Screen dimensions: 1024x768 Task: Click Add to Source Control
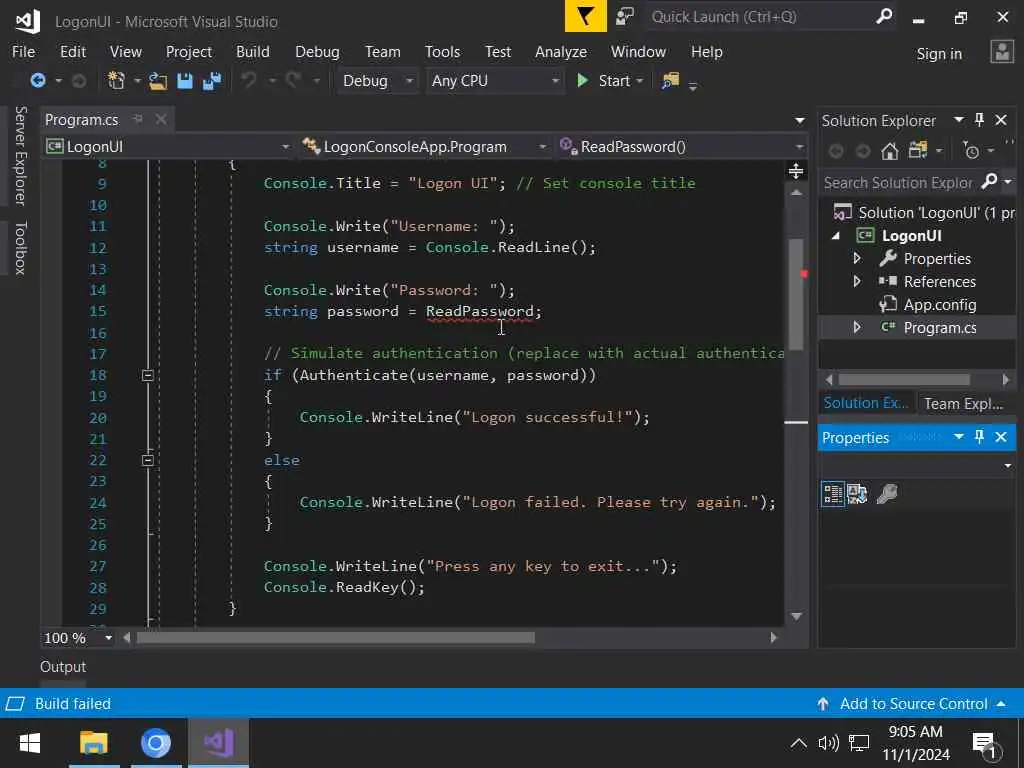pos(913,703)
